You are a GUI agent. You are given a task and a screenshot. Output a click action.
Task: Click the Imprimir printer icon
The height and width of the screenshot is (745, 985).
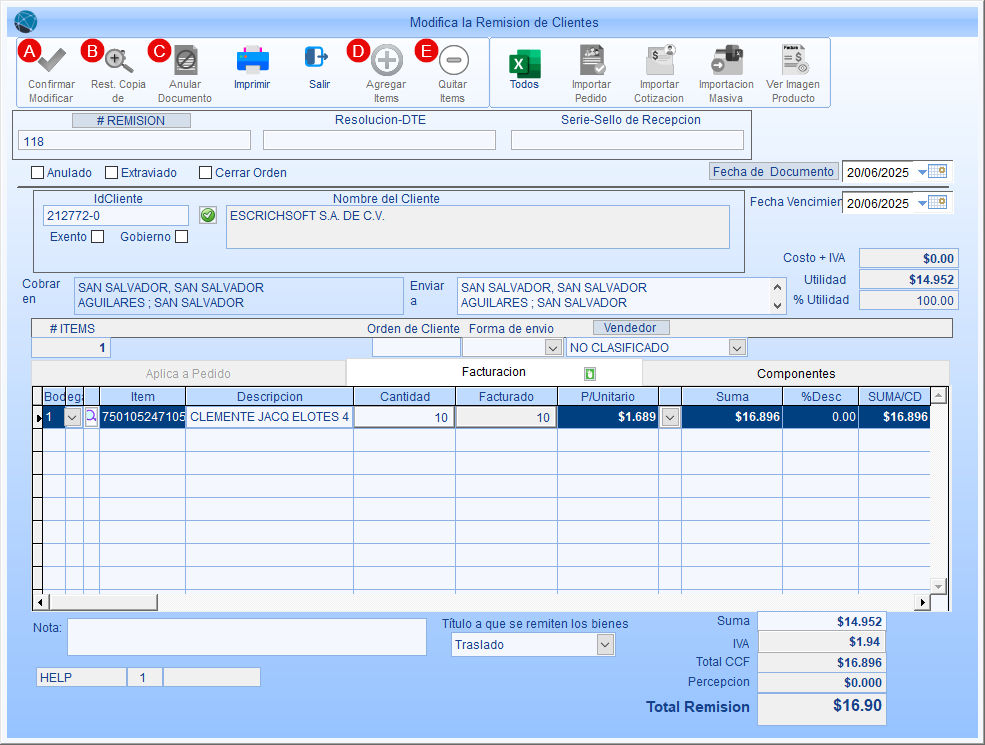252,61
